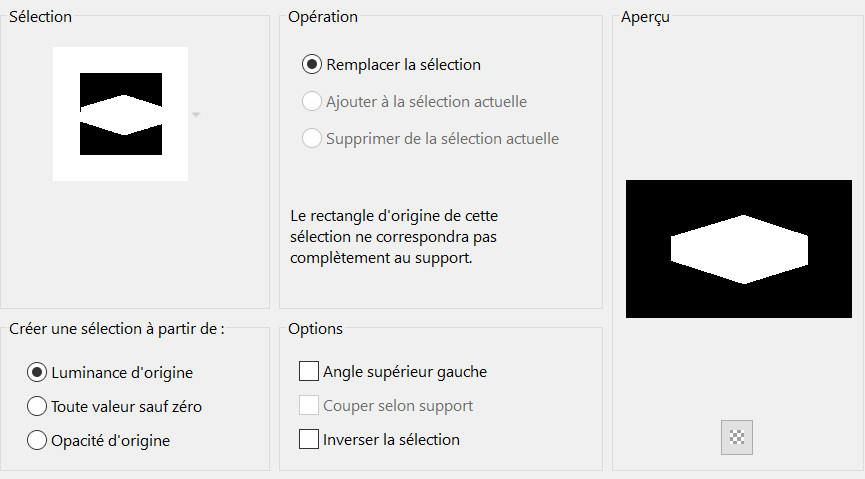Tick Couper selon support checkbox
Viewport: 865px width, 479px height.
coord(309,406)
